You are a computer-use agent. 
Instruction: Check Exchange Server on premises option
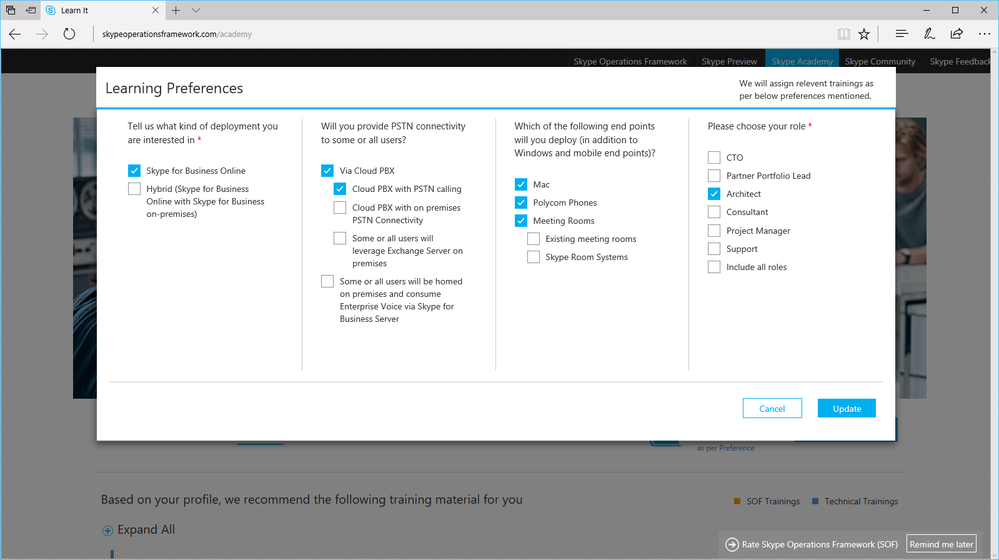pyautogui.click(x=340, y=238)
